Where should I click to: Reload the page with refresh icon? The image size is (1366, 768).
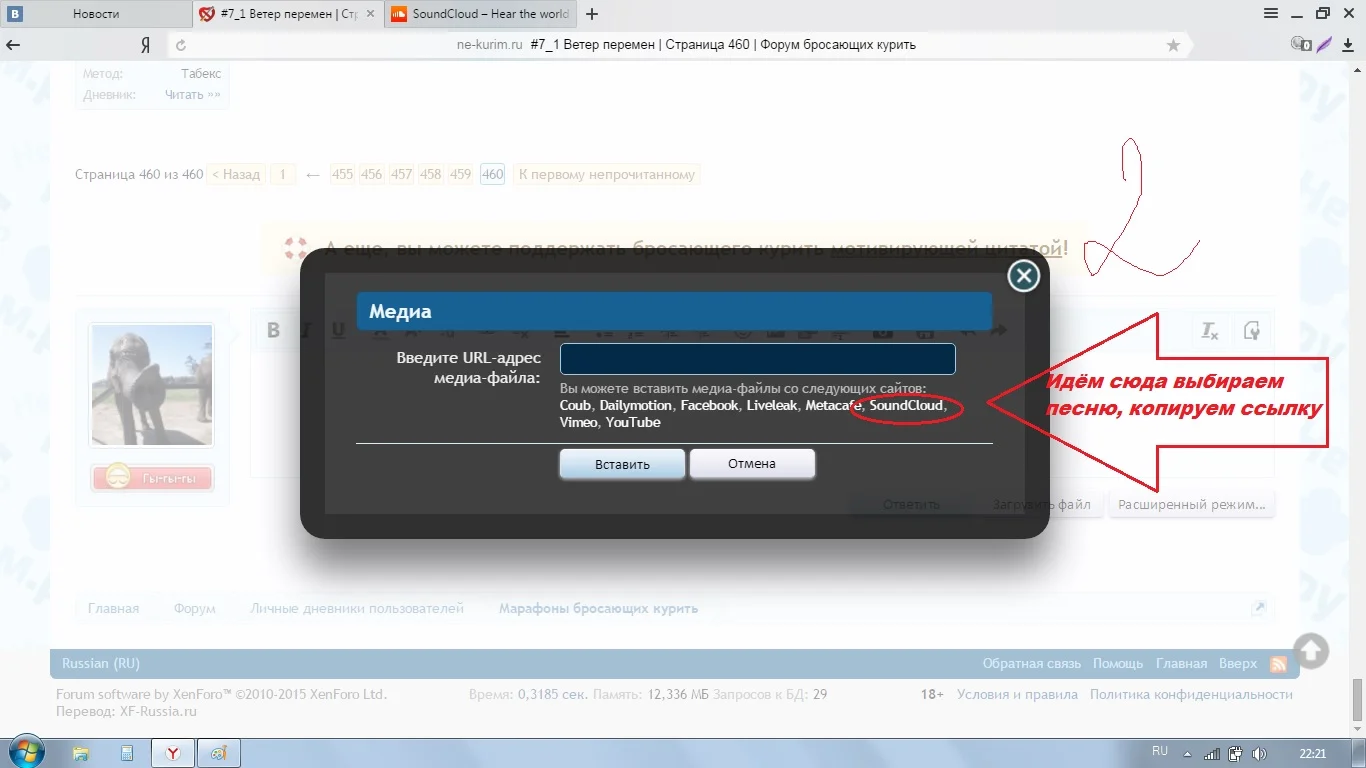[181, 45]
